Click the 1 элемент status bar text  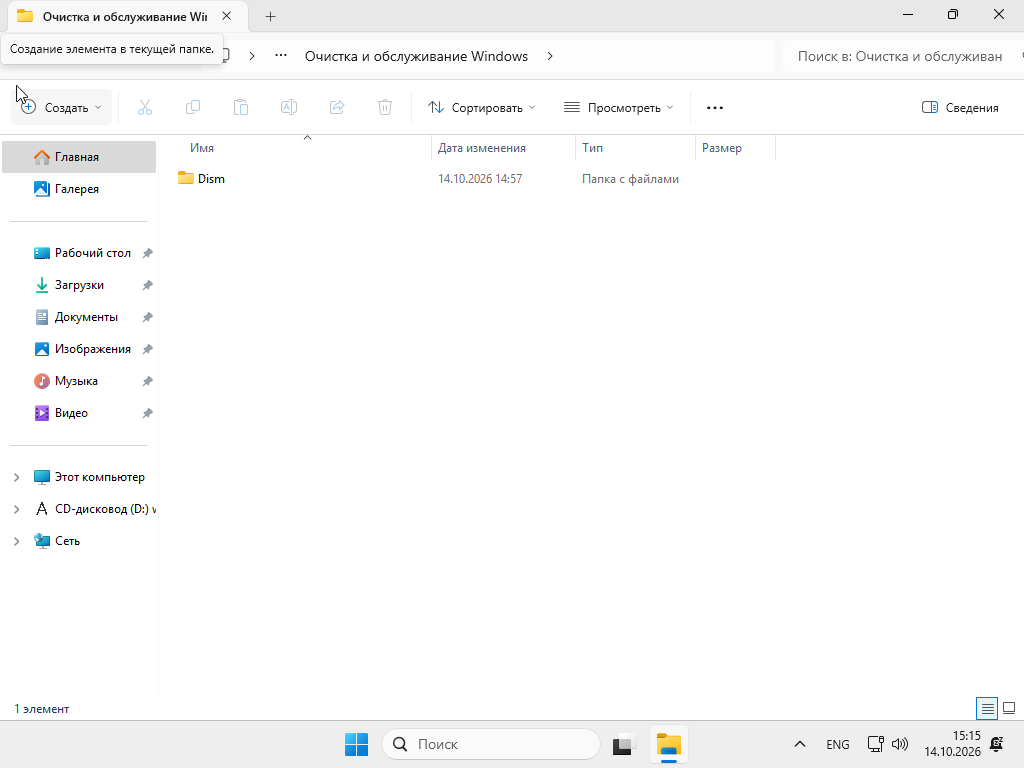[42, 709]
